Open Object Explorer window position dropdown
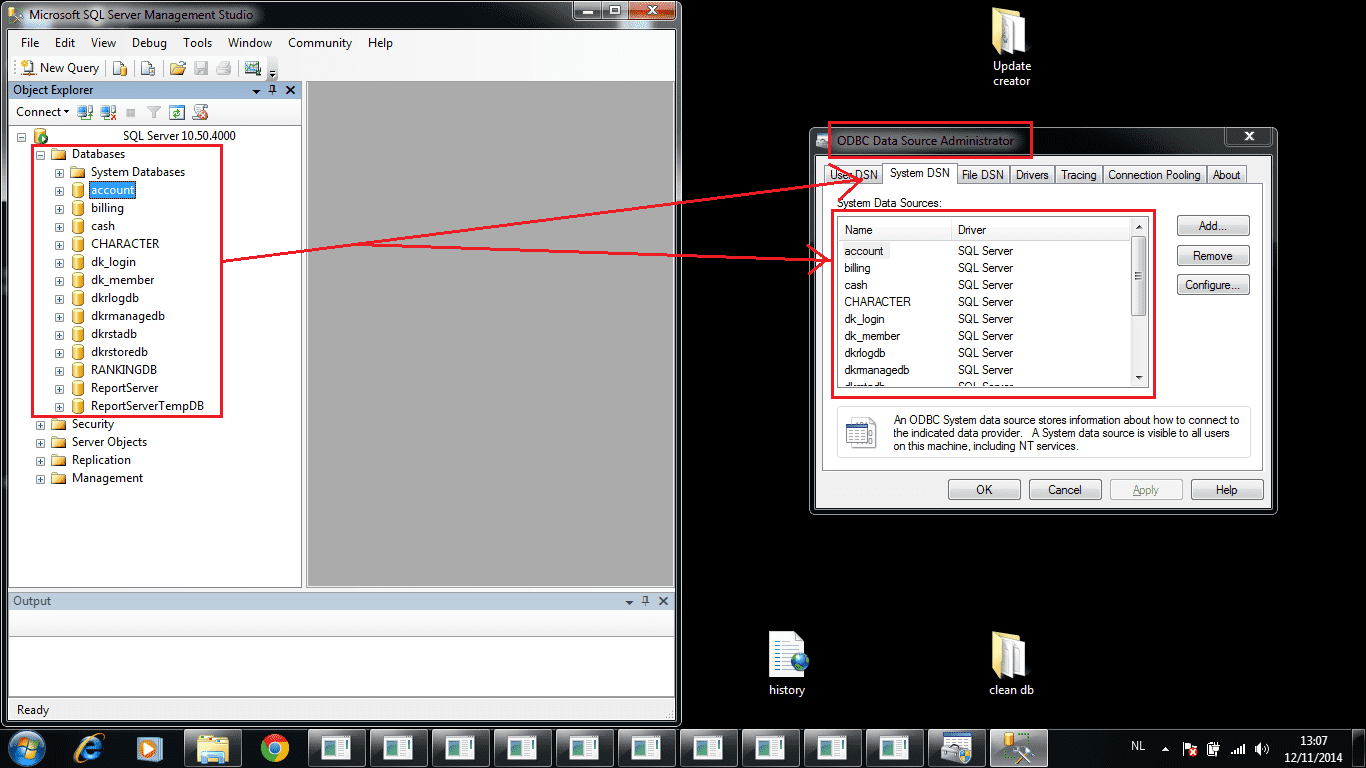 256,90
